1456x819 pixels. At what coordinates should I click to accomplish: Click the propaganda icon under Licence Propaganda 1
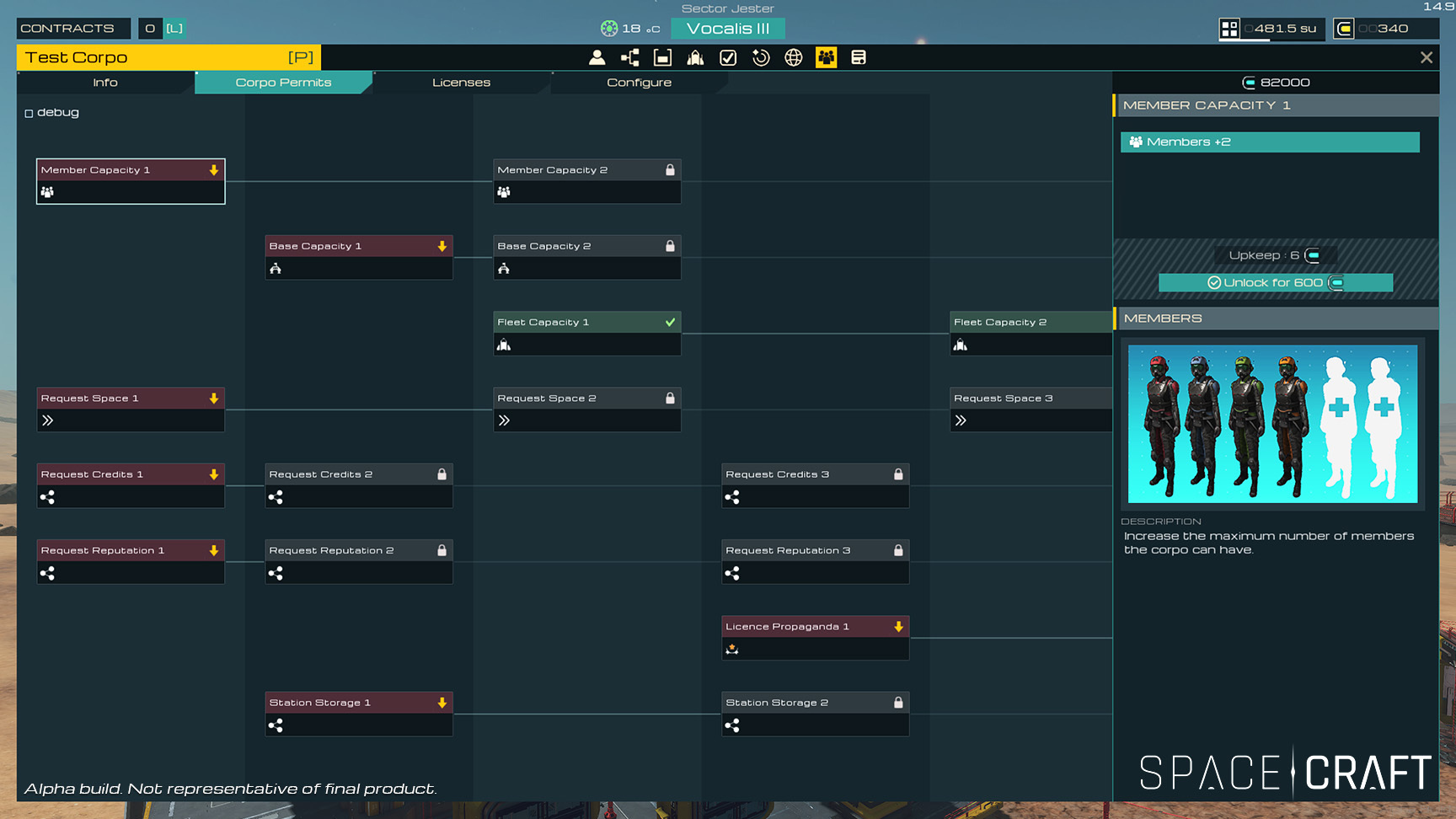(732, 649)
